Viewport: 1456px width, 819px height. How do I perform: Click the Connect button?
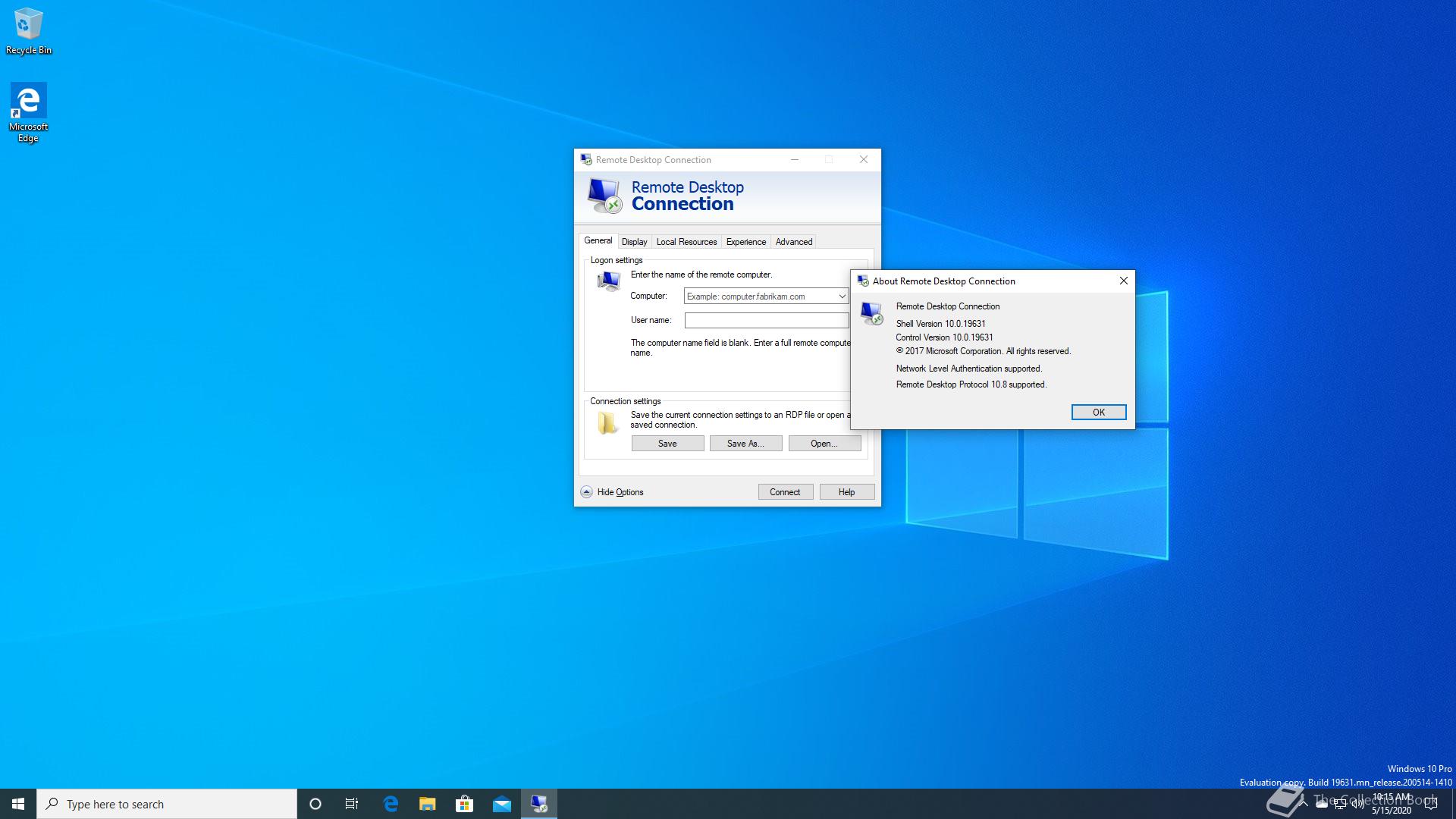point(785,492)
